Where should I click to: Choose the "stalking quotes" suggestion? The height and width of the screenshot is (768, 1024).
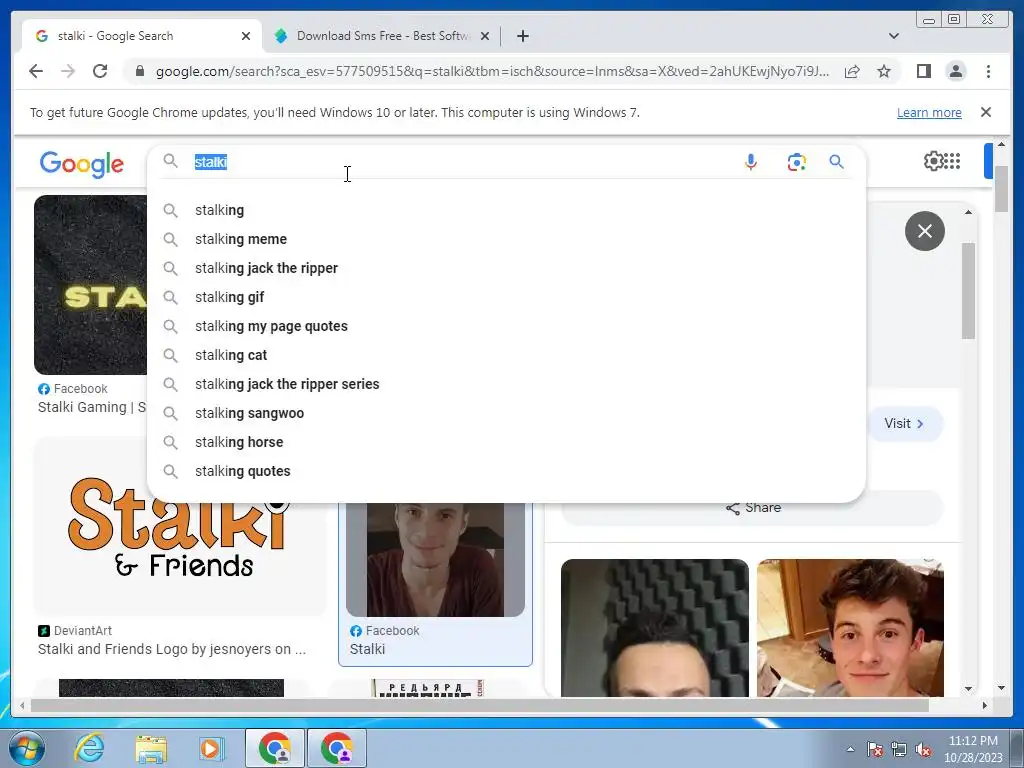click(506, 472)
